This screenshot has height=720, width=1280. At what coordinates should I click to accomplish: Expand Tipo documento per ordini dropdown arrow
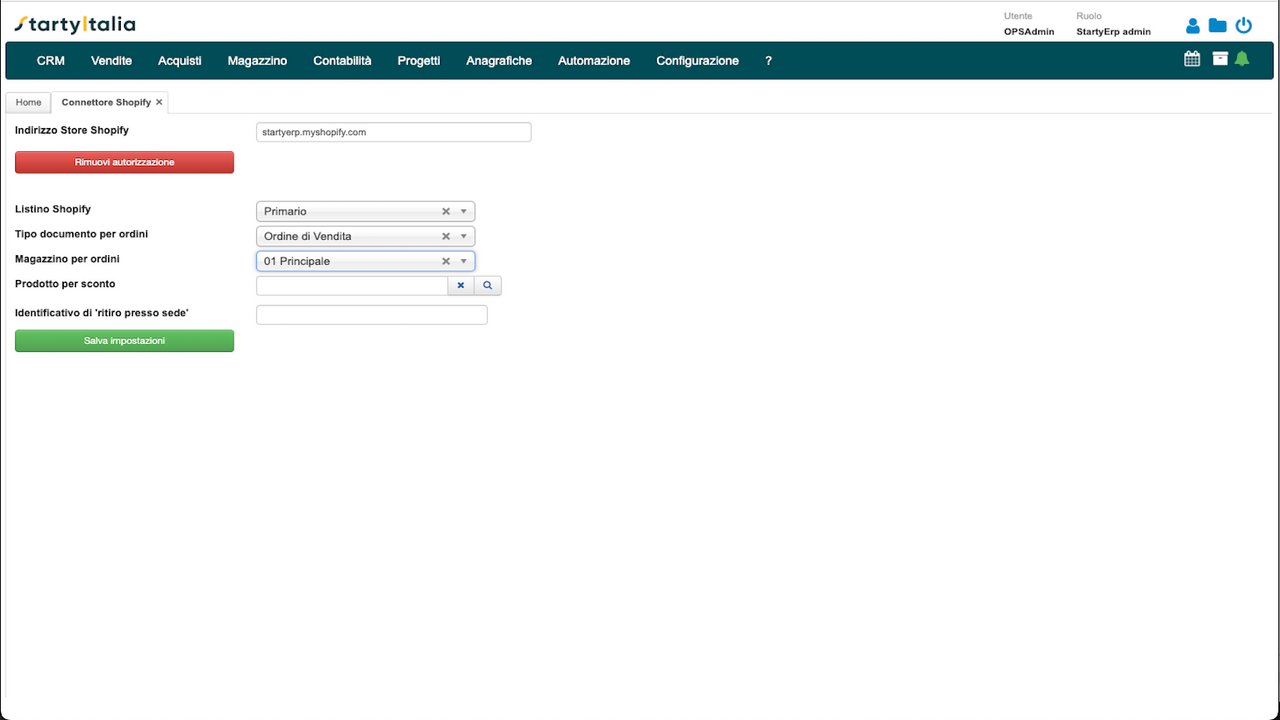coord(464,236)
